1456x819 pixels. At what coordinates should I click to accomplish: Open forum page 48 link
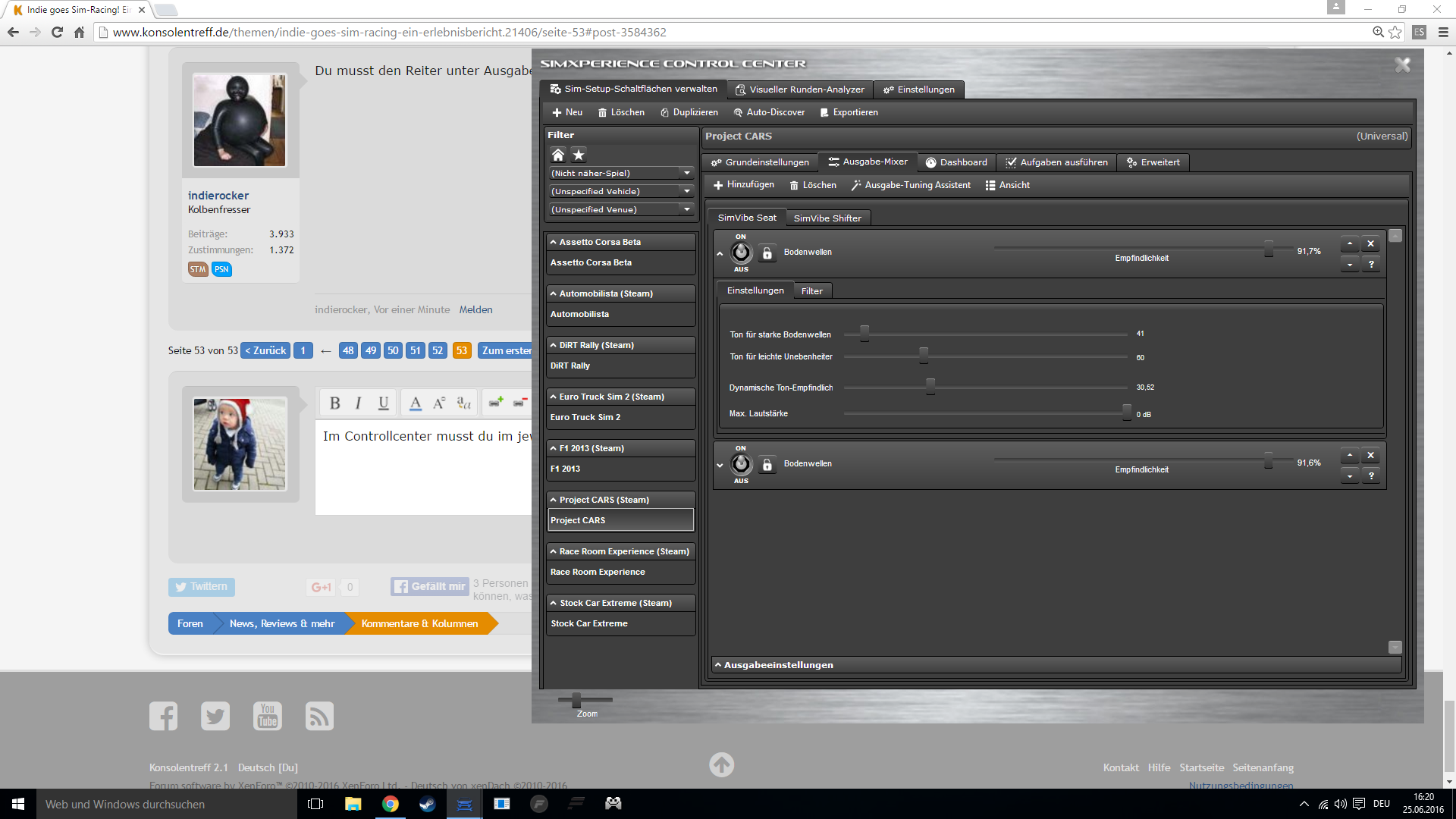click(x=348, y=350)
